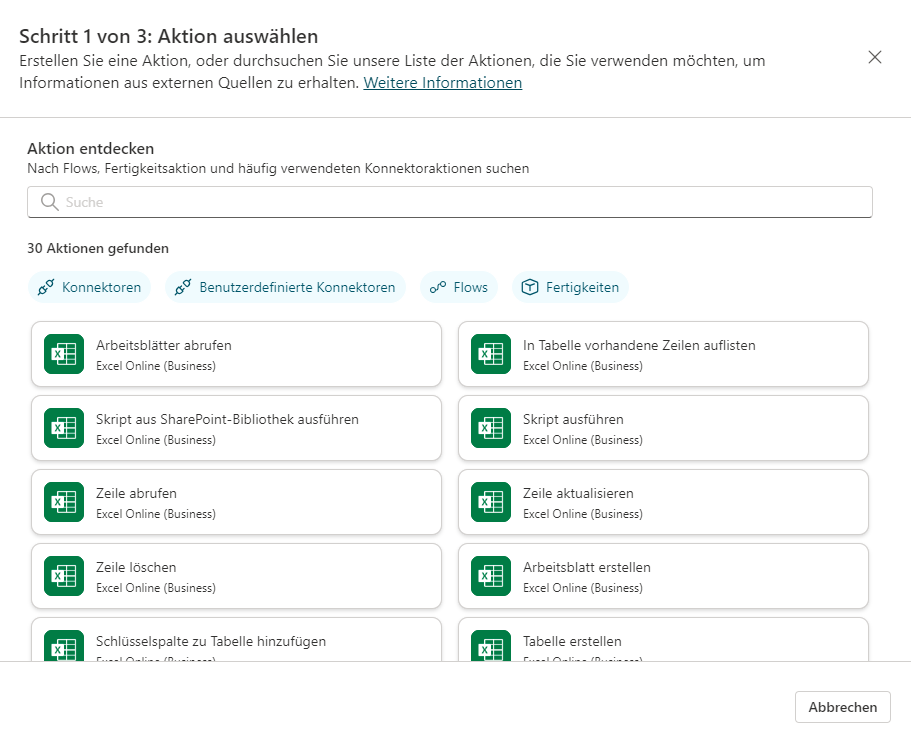Click into the Suche input field
911x750 pixels.
[x=460, y=202]
